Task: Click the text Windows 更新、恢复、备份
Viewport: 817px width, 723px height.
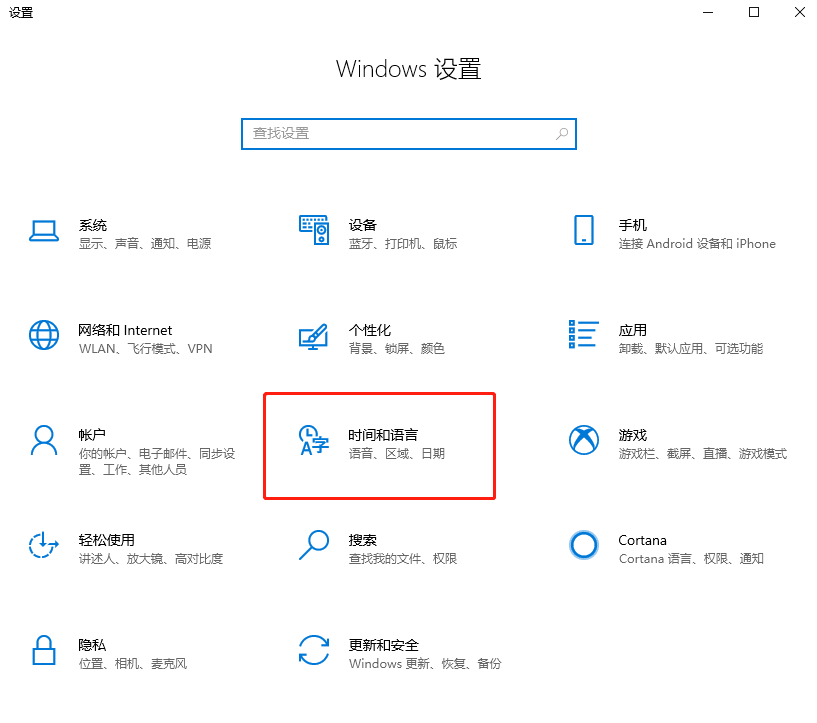Action: (x=425, y=664)
